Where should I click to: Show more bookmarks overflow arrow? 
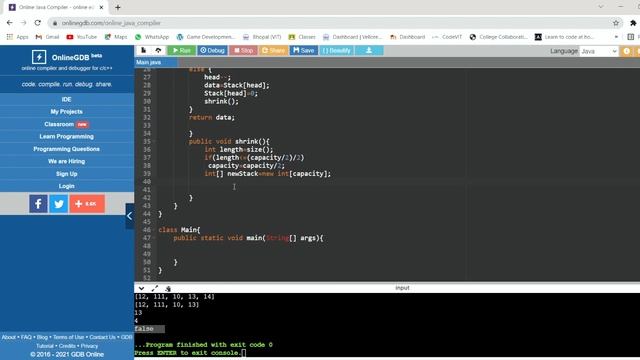[616, 37]
